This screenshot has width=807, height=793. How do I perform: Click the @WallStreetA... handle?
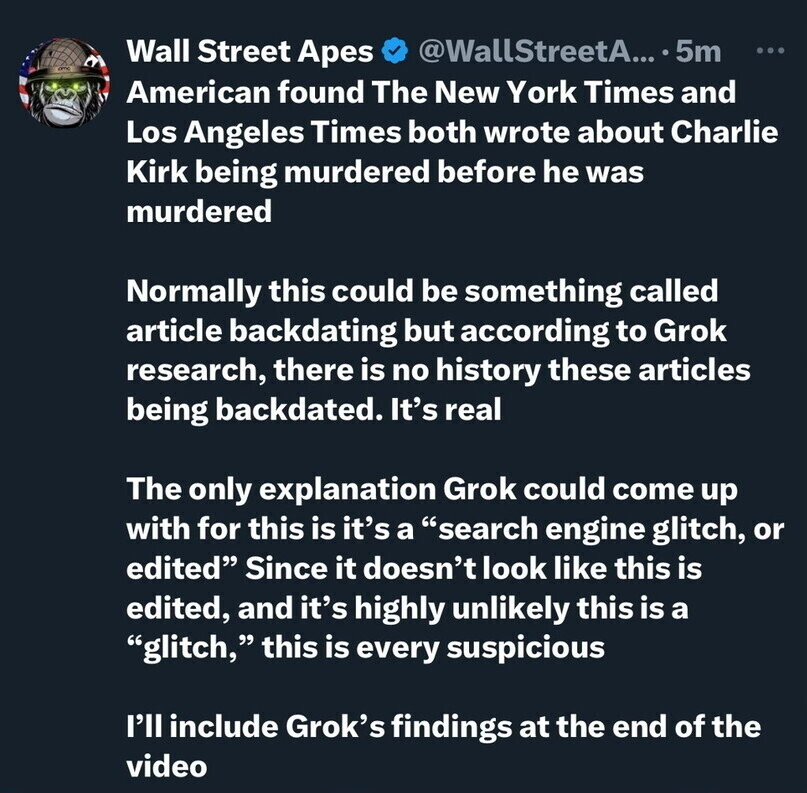(x=534, y=51)
